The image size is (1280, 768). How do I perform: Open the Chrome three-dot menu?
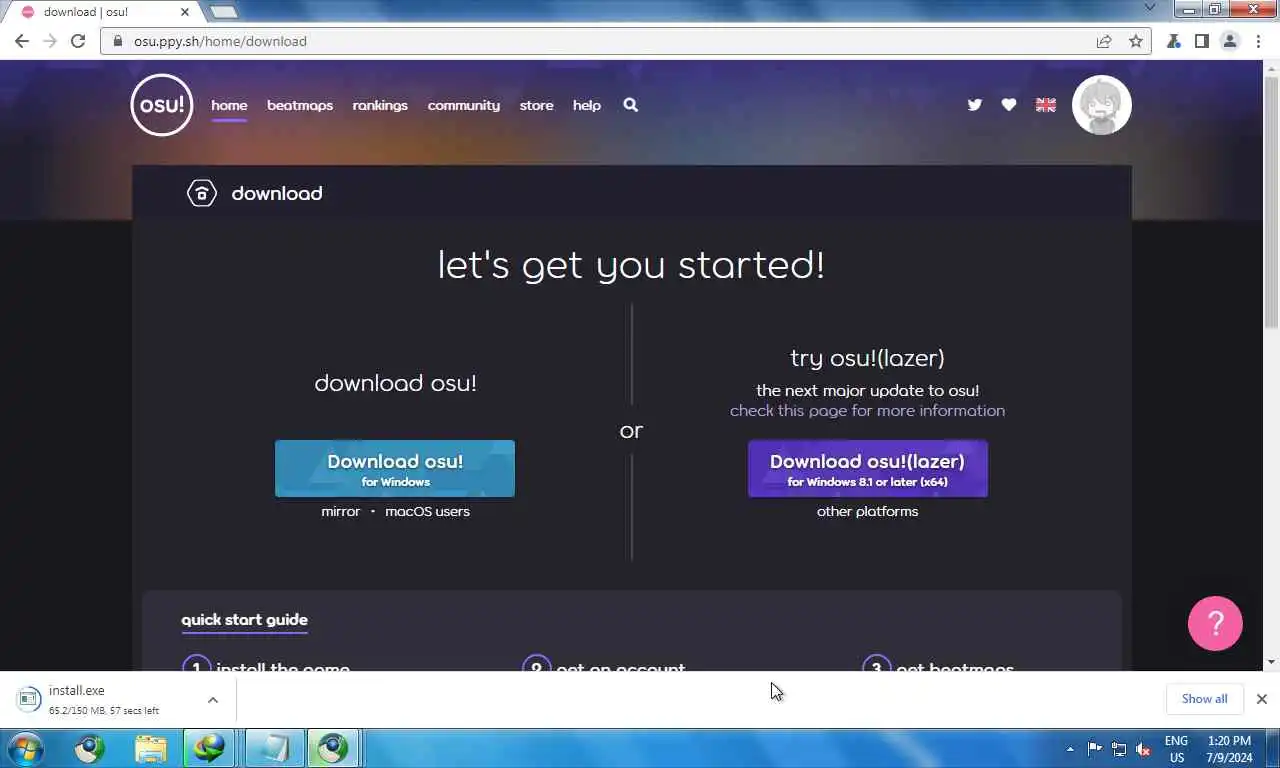[1259, 41]
